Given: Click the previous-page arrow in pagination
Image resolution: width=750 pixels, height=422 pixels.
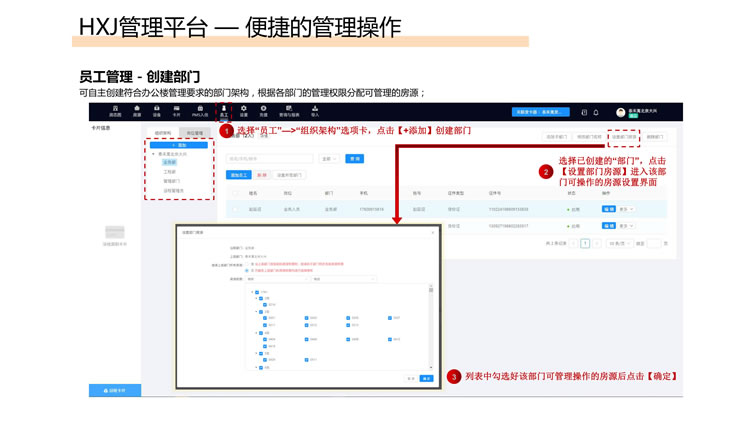Looking at the screenshot, I should click(x=573, y=244).
